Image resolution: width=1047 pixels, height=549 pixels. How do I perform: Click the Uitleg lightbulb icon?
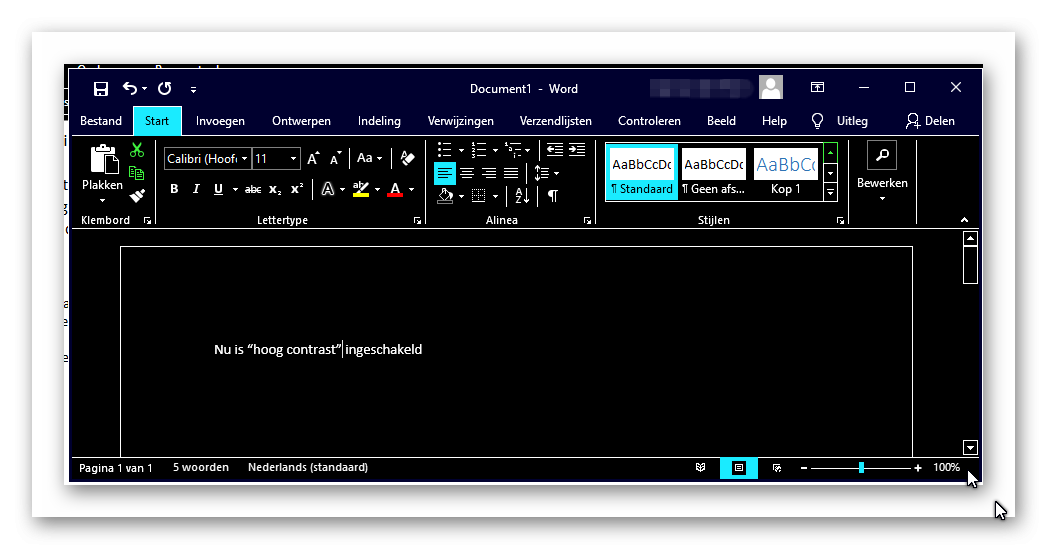(x=817, y=121)
